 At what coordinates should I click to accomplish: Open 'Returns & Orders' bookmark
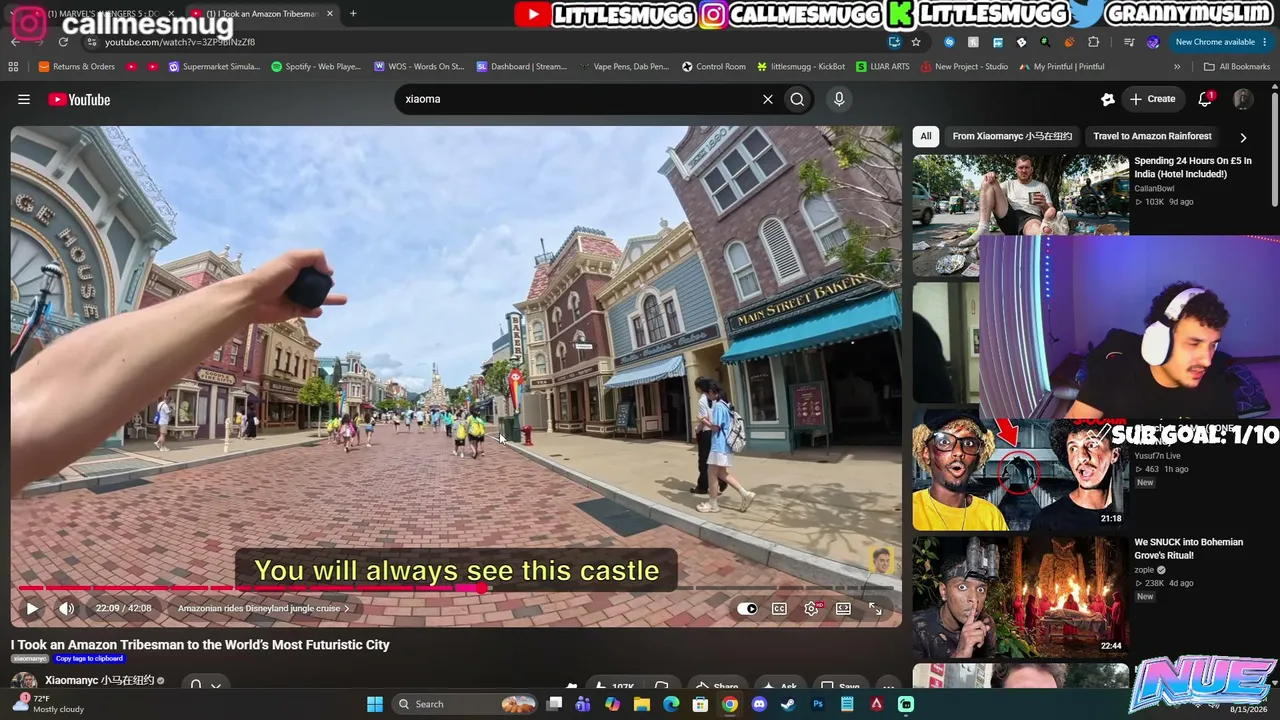coord(76,67)
